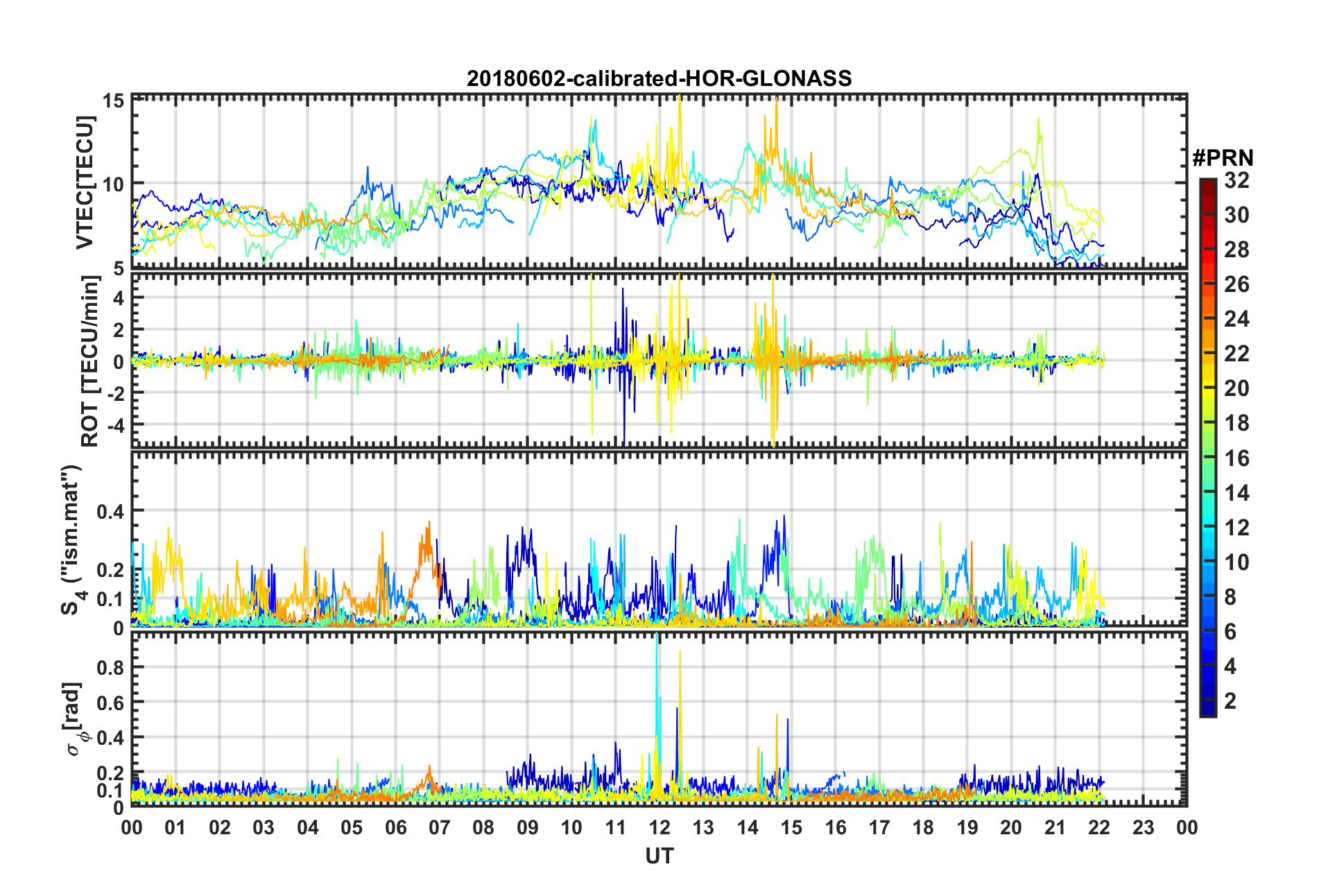Click the "07" hour tick on UT axis

click(440, 827)
